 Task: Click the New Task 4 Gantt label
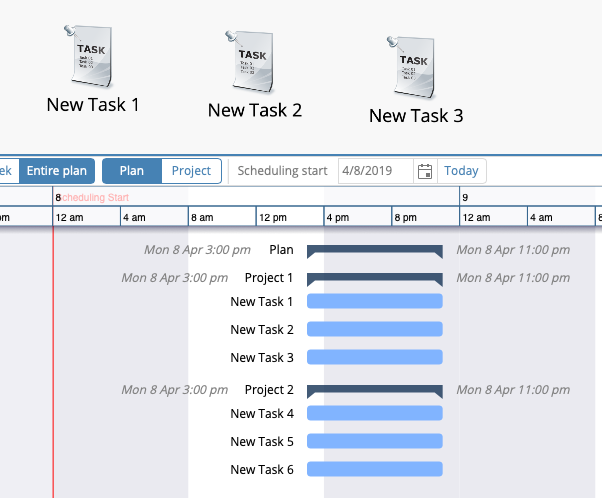point(262,414)
